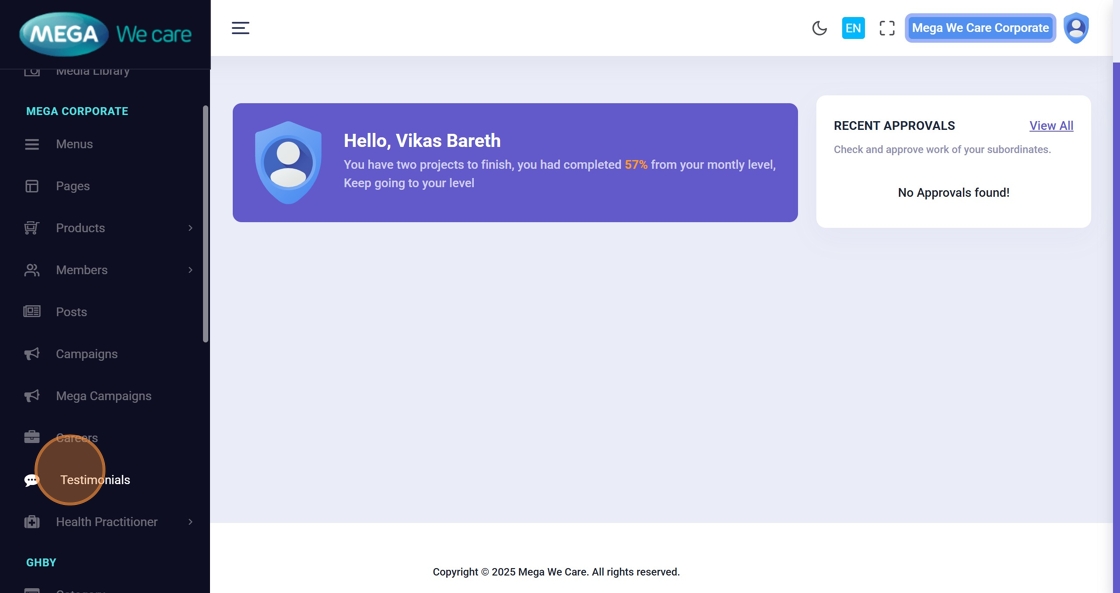The height and width of the screenshot is (593, 1120).
Task: Expand the Health Practitioner submenu chevron
Action: click(190, 522)
